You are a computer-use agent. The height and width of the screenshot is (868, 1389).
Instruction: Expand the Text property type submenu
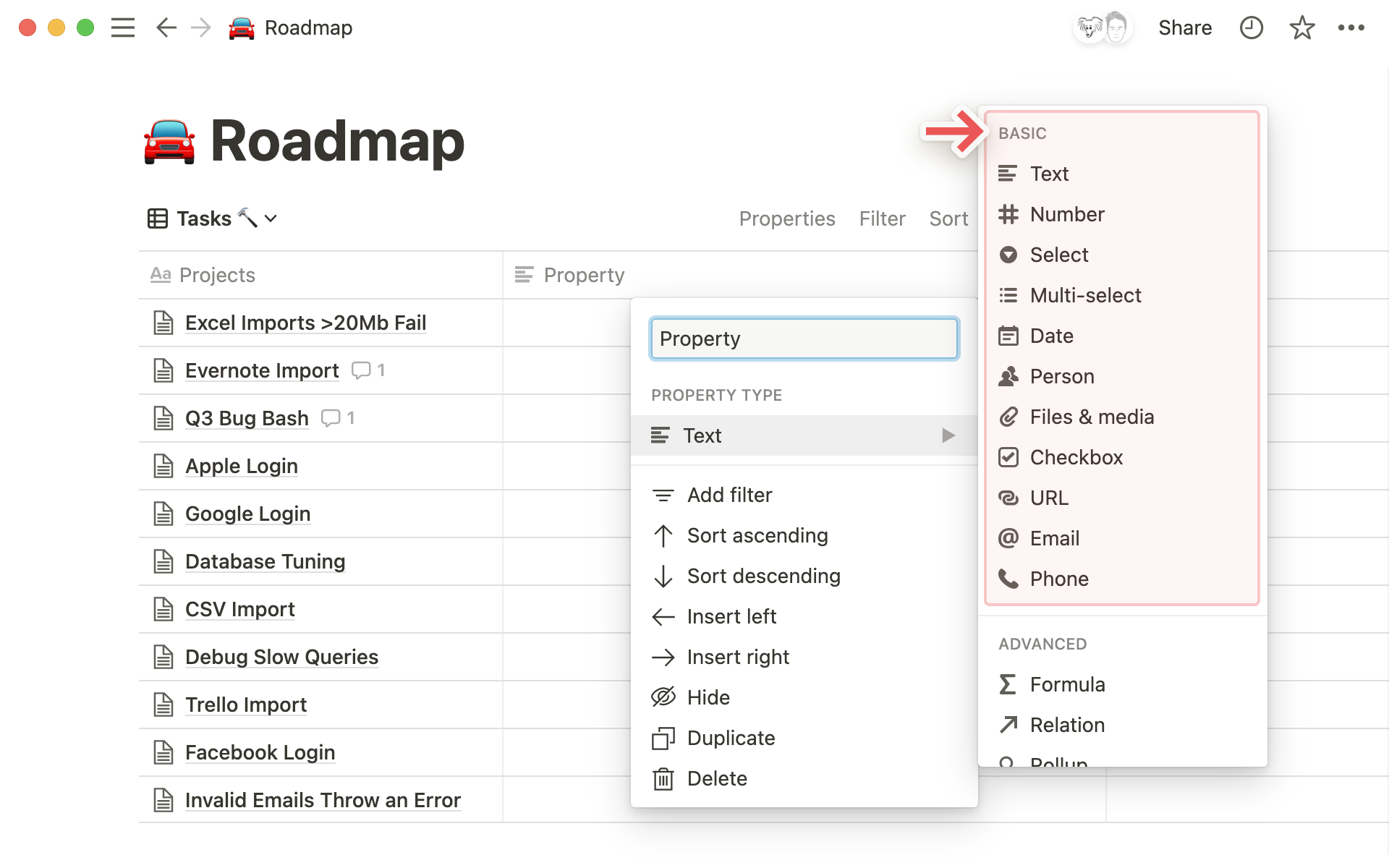coord(803,435)
